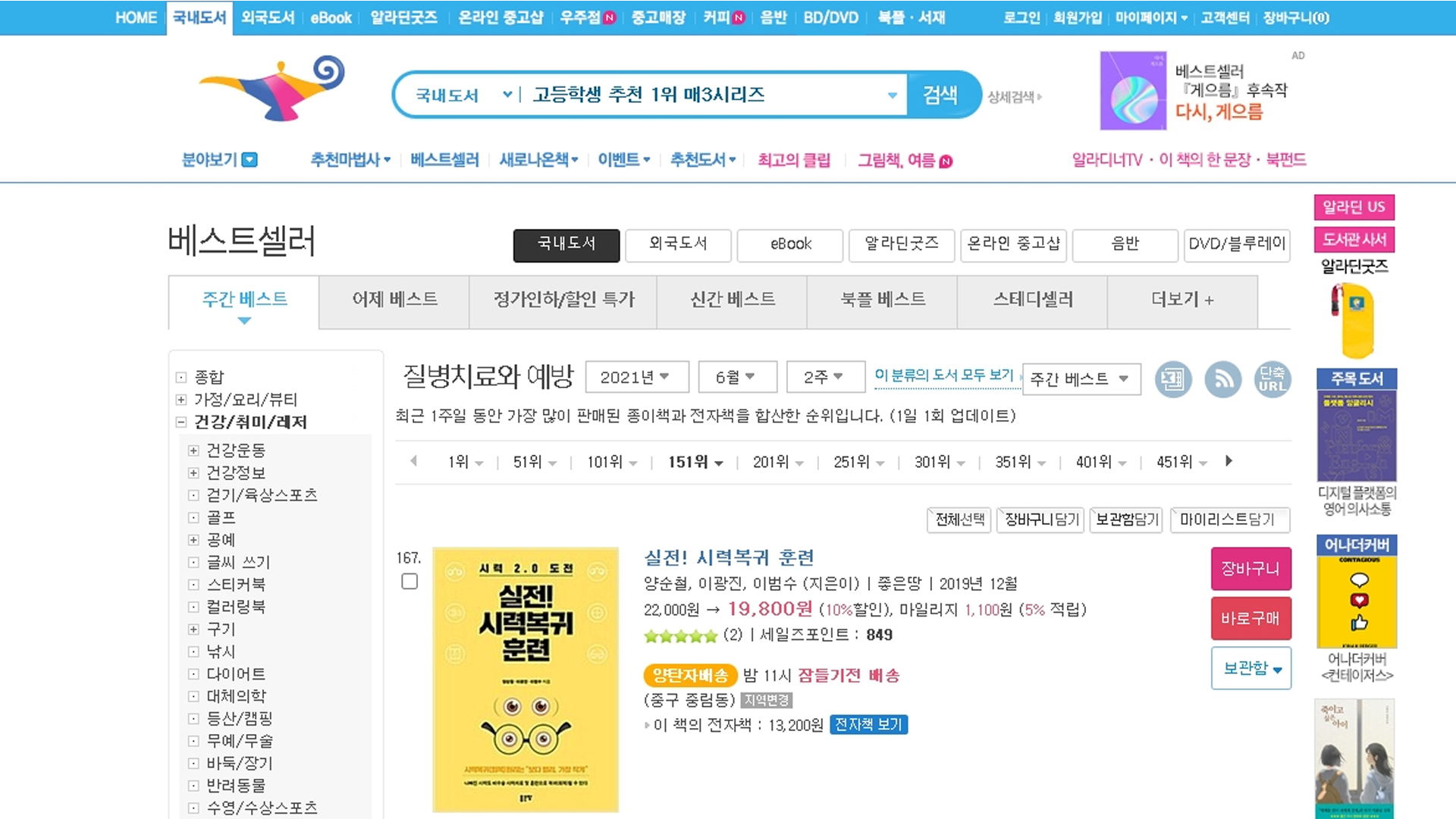
Task: Expand the 건강정보 subcategory
Action: [x=193, y=473]
